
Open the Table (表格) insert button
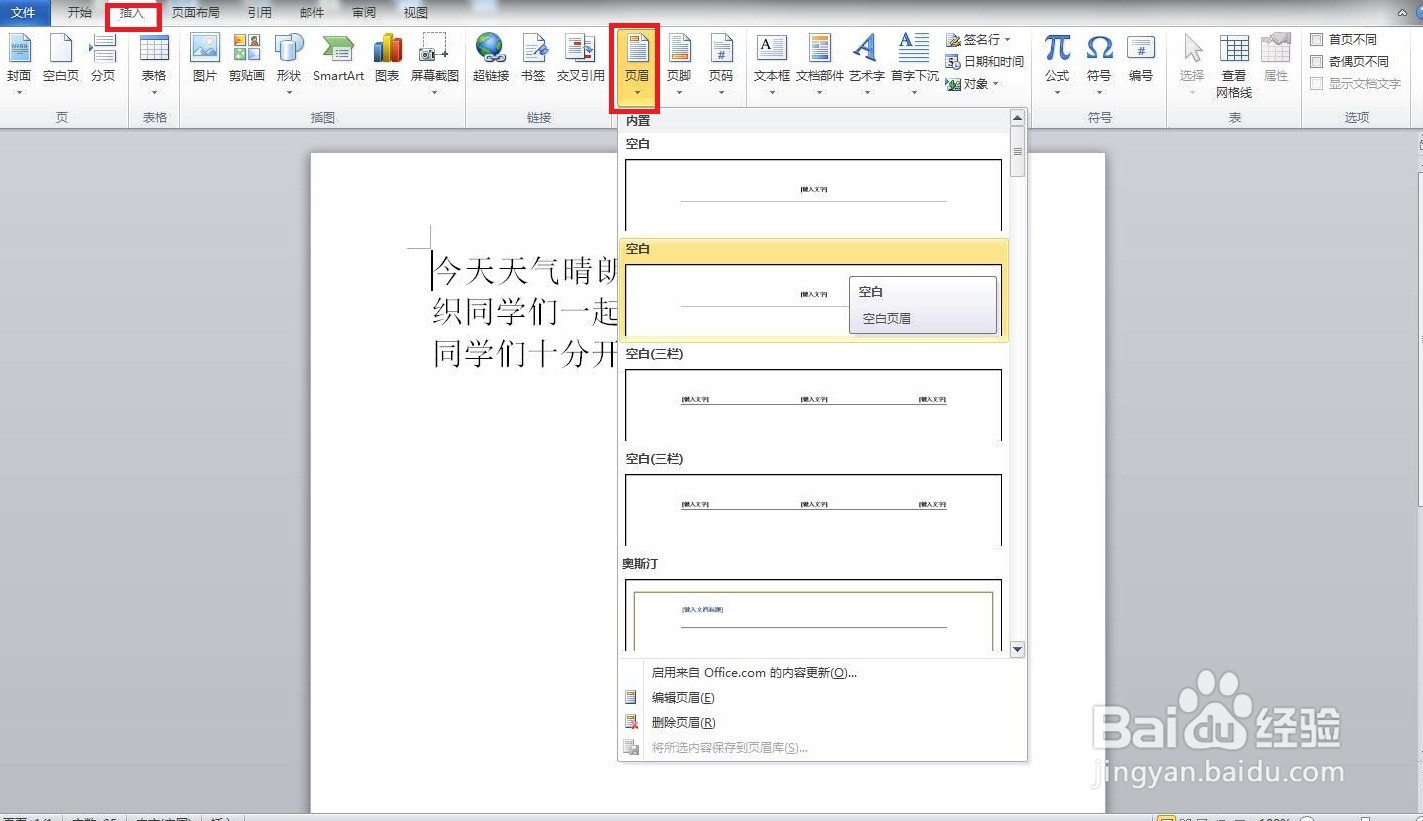[154, 58]
